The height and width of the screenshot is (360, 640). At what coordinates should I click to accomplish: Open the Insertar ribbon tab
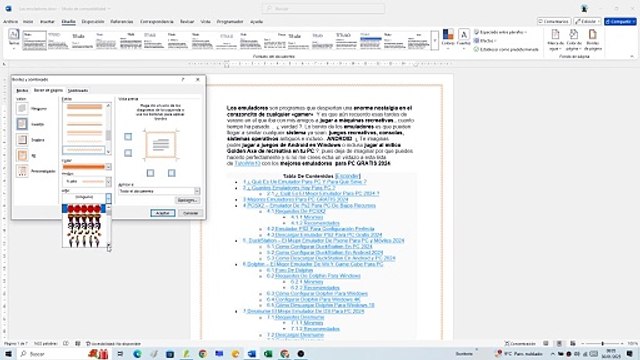click(47, 22)
